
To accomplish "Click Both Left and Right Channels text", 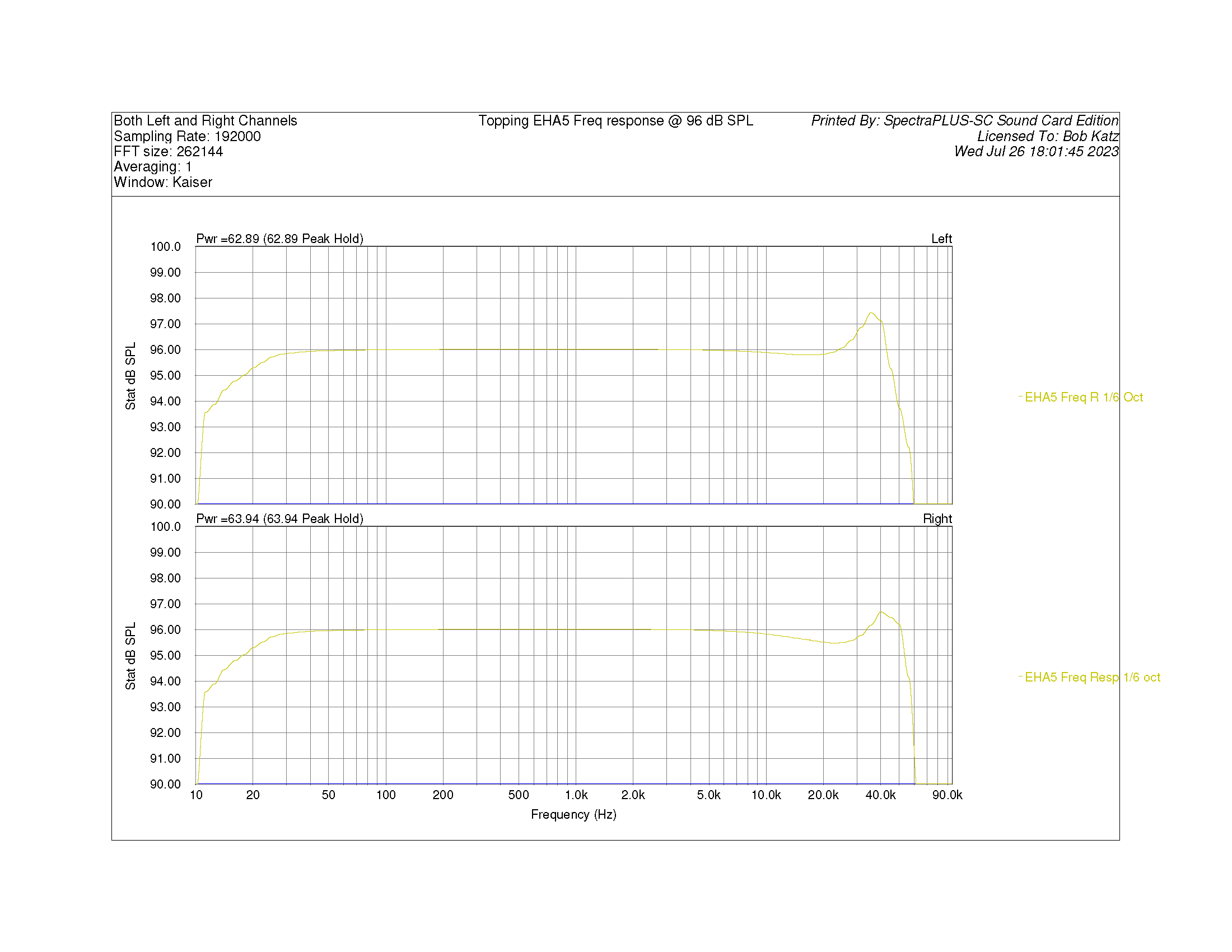I will point(206,121).
